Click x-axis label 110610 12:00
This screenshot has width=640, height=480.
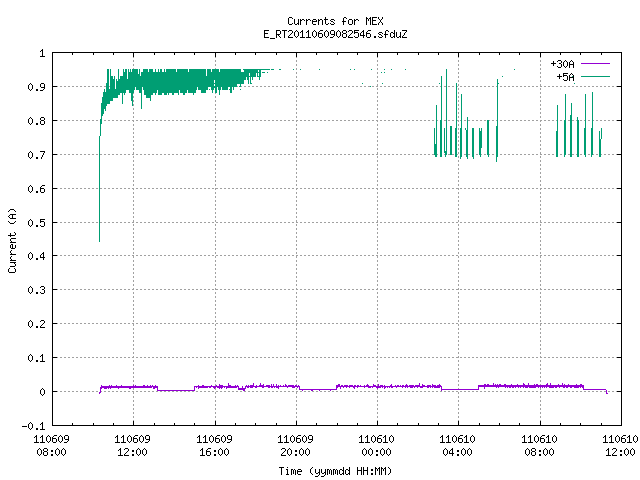coord(620,446)
